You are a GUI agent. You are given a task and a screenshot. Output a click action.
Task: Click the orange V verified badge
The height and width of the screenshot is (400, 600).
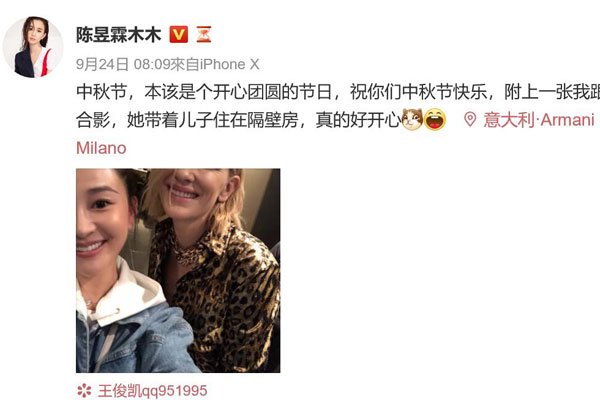[179, 34]
